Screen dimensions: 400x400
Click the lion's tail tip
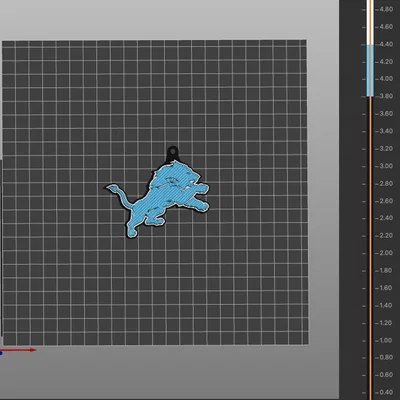tap(110, 188)
